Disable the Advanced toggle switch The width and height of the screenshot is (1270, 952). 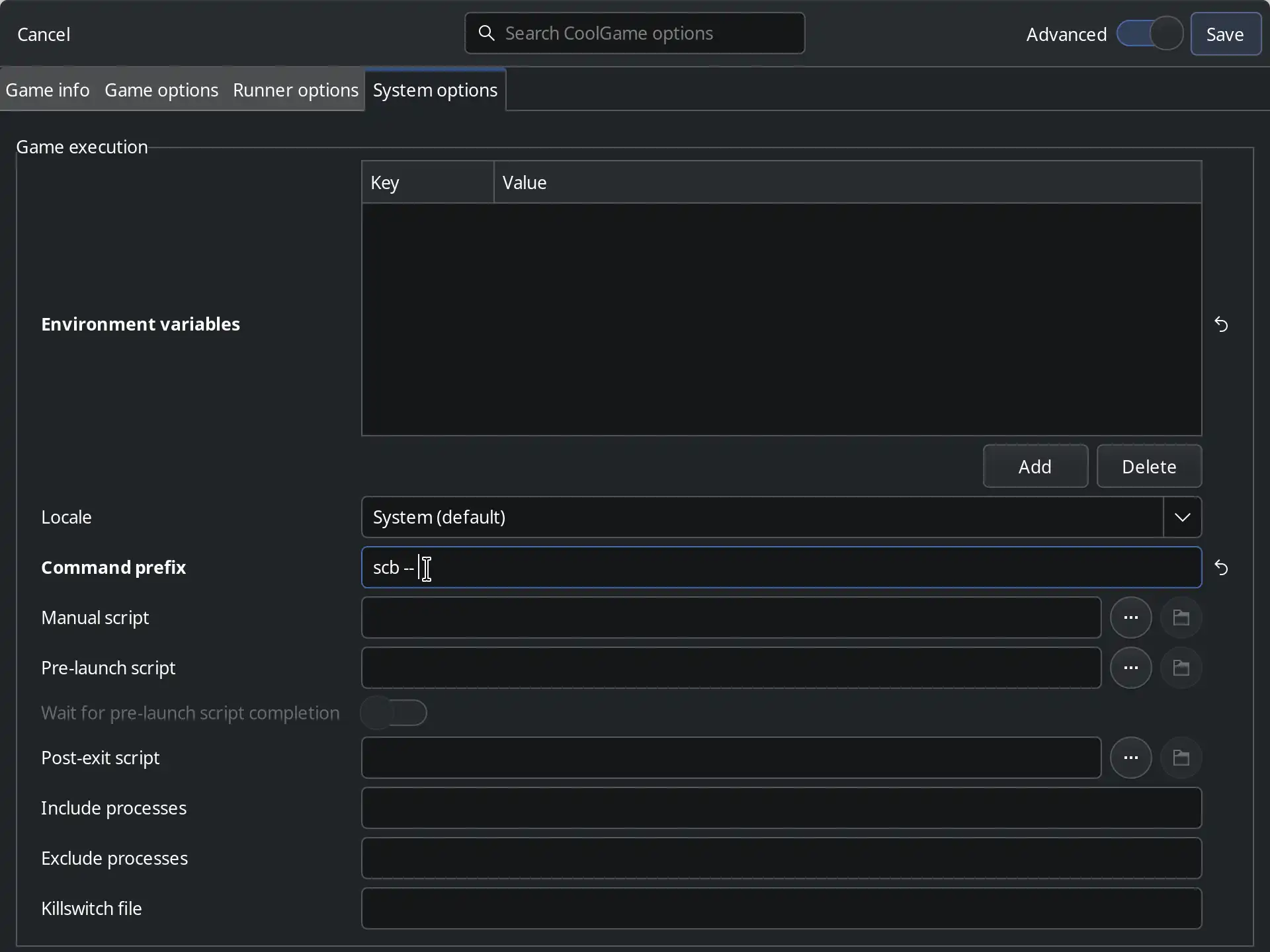point(1150,34)
